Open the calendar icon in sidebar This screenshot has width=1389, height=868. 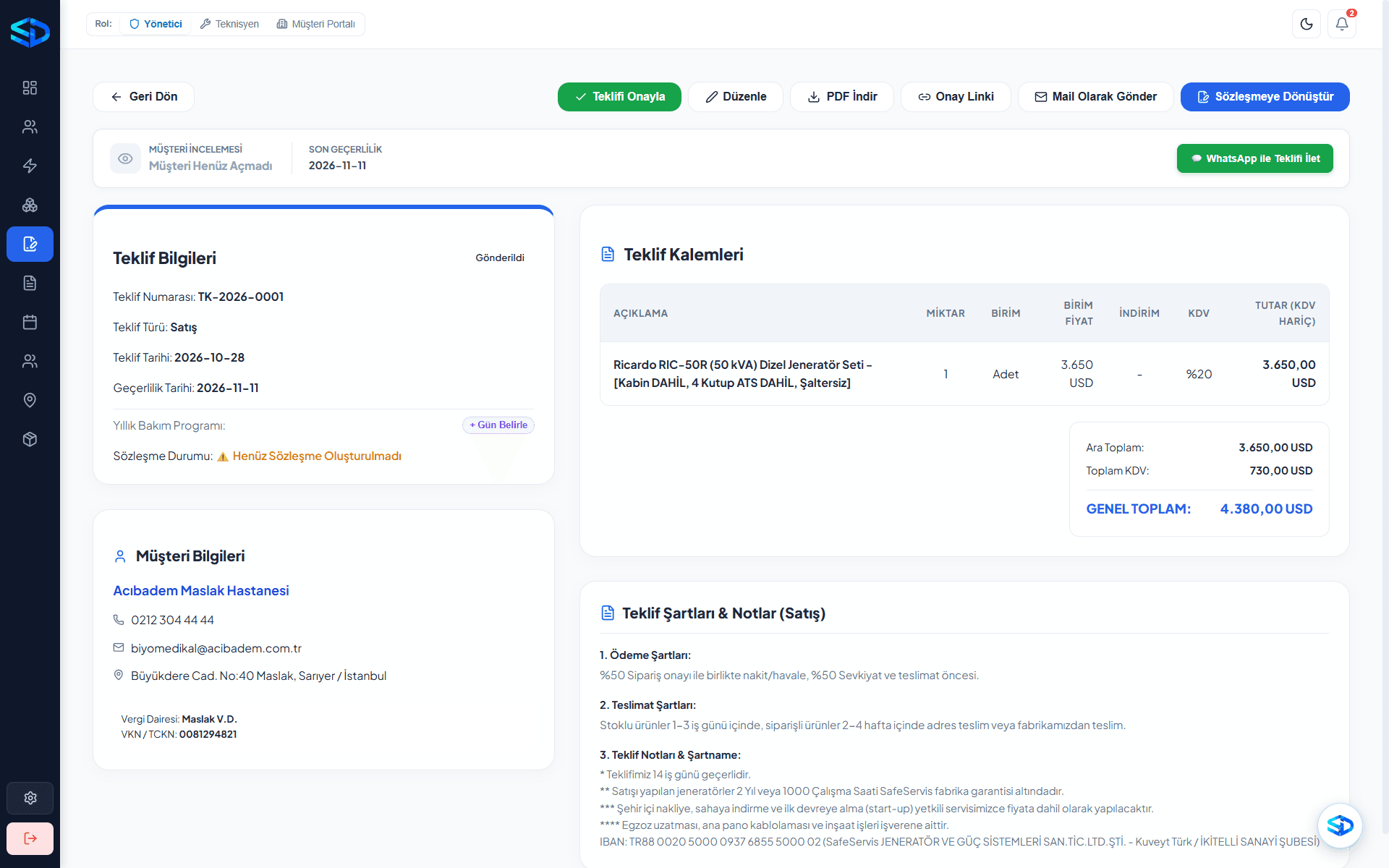(30, 322)
